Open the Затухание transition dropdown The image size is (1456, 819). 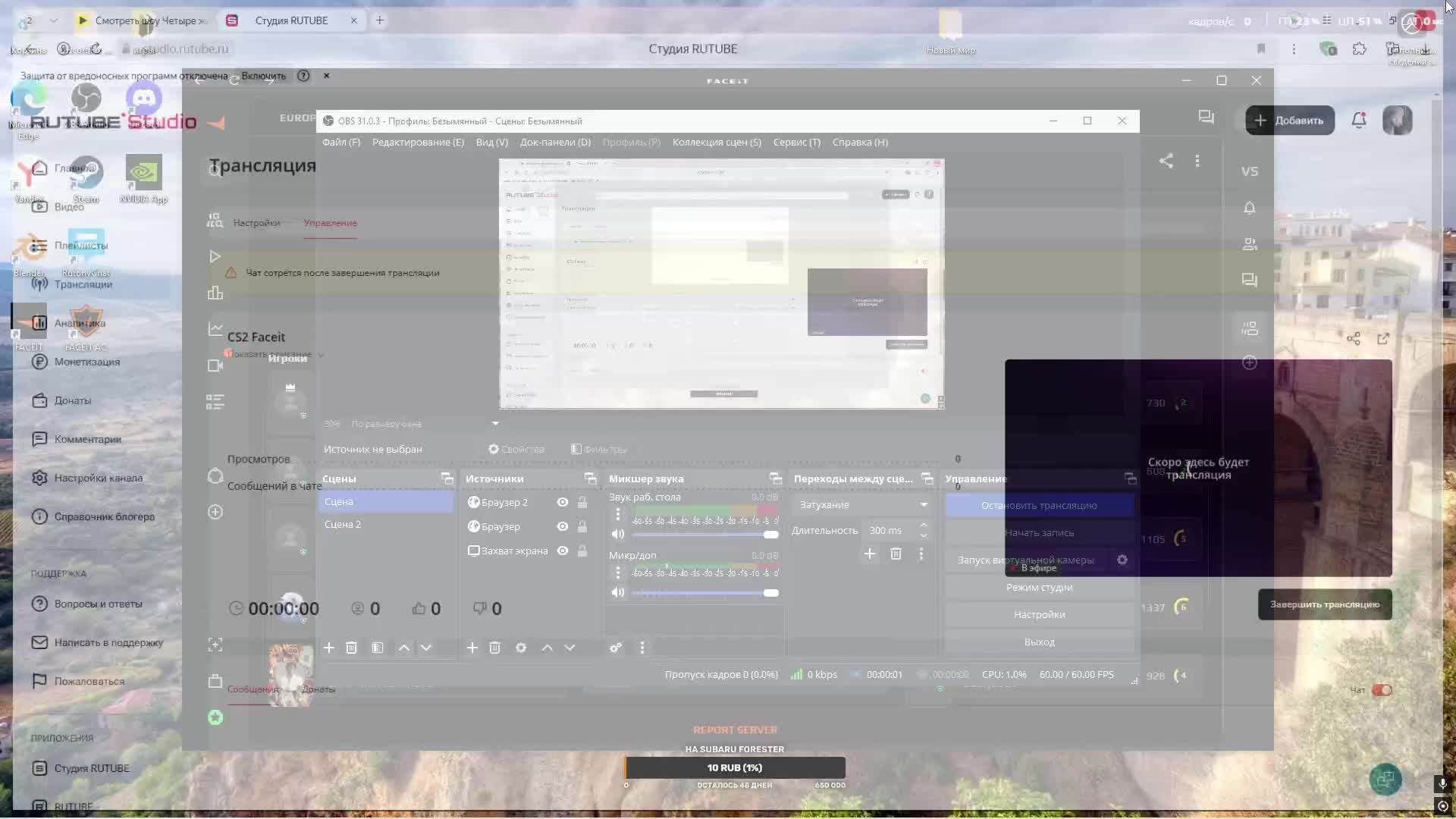coord(861,505)
